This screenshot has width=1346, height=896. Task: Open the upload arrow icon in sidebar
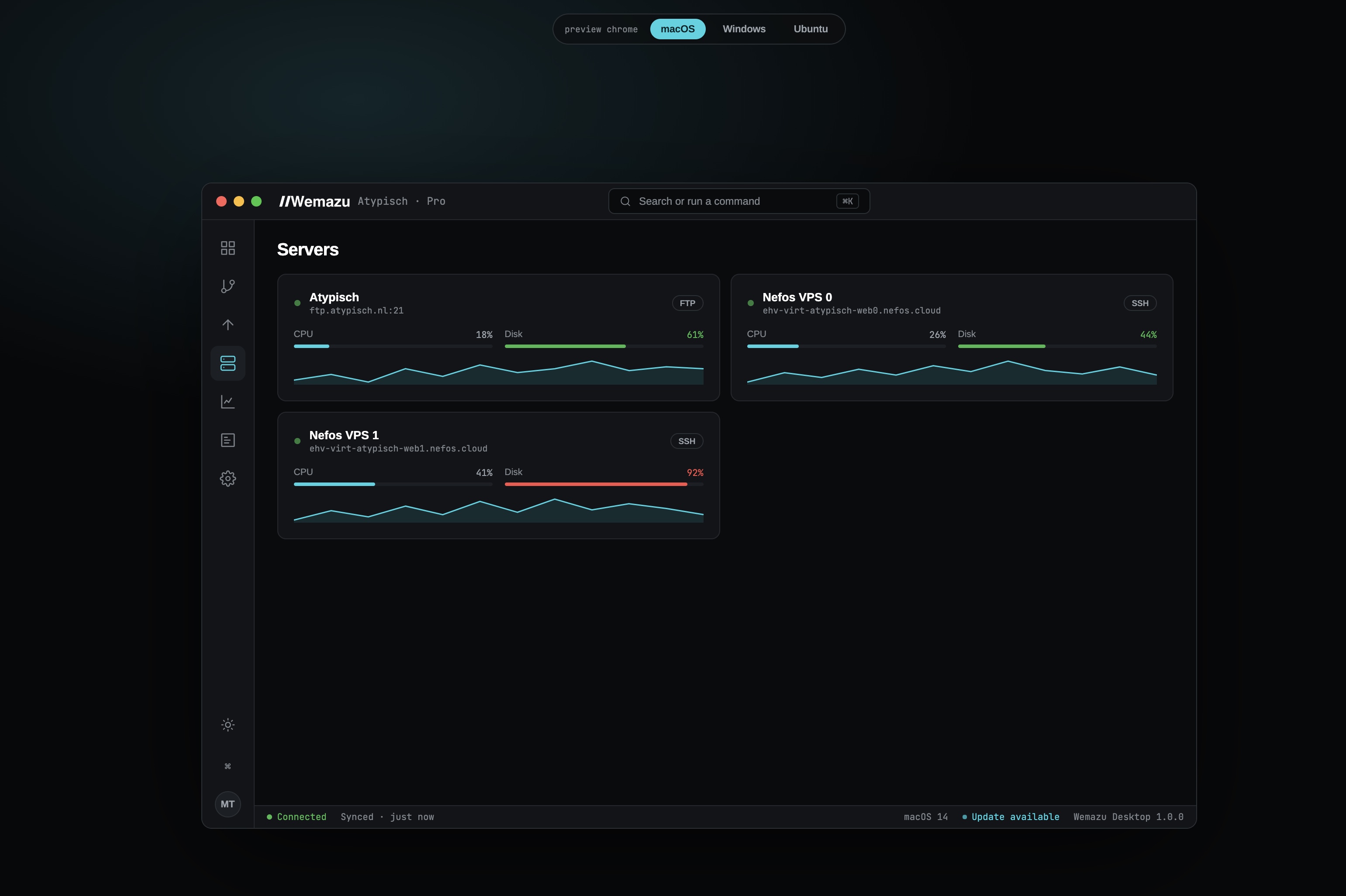point(228,324)
